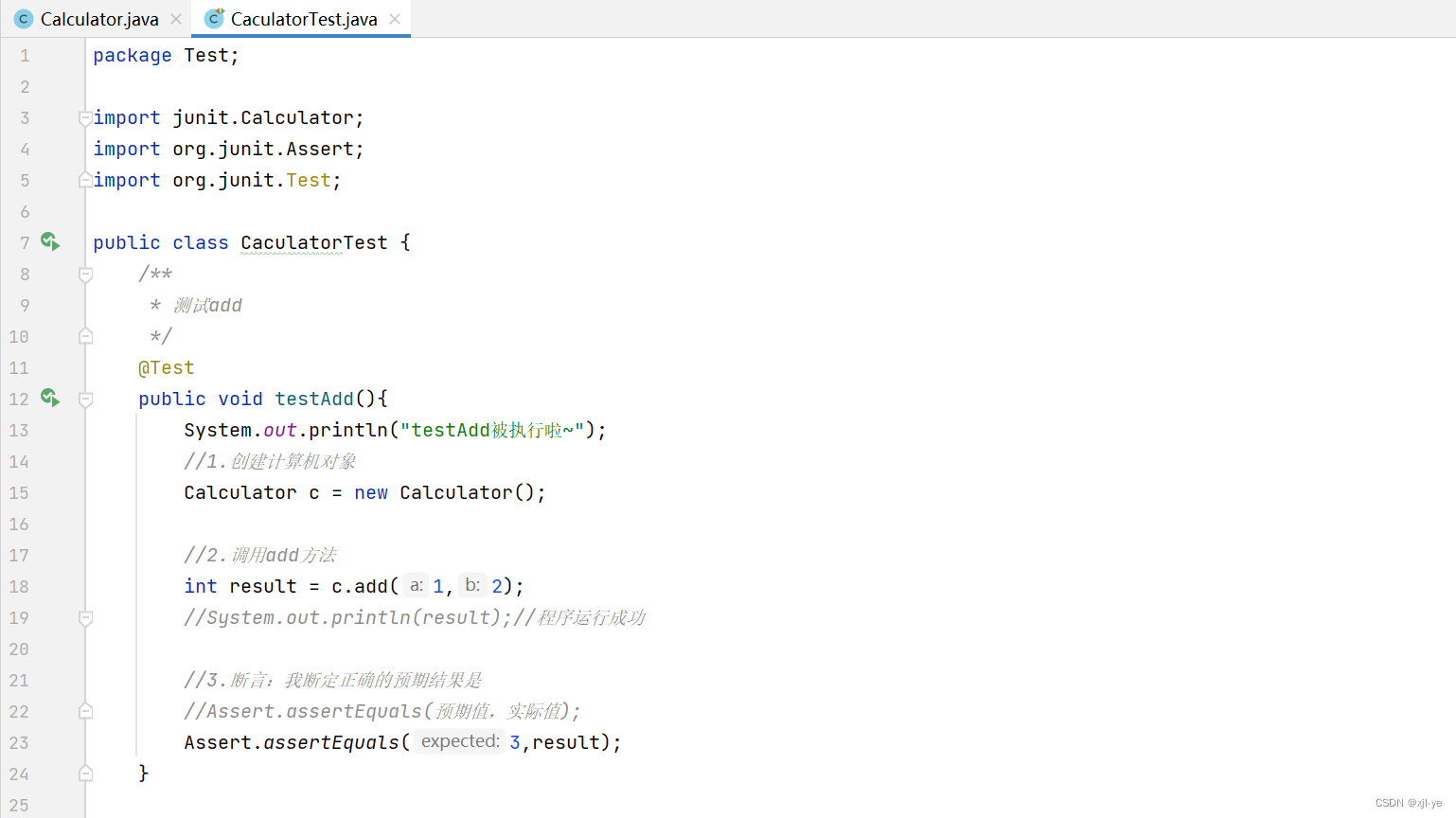Screen dimensions: 1456x818
Task: Click line number 1 in the gutter
Action: pos(25,56)
